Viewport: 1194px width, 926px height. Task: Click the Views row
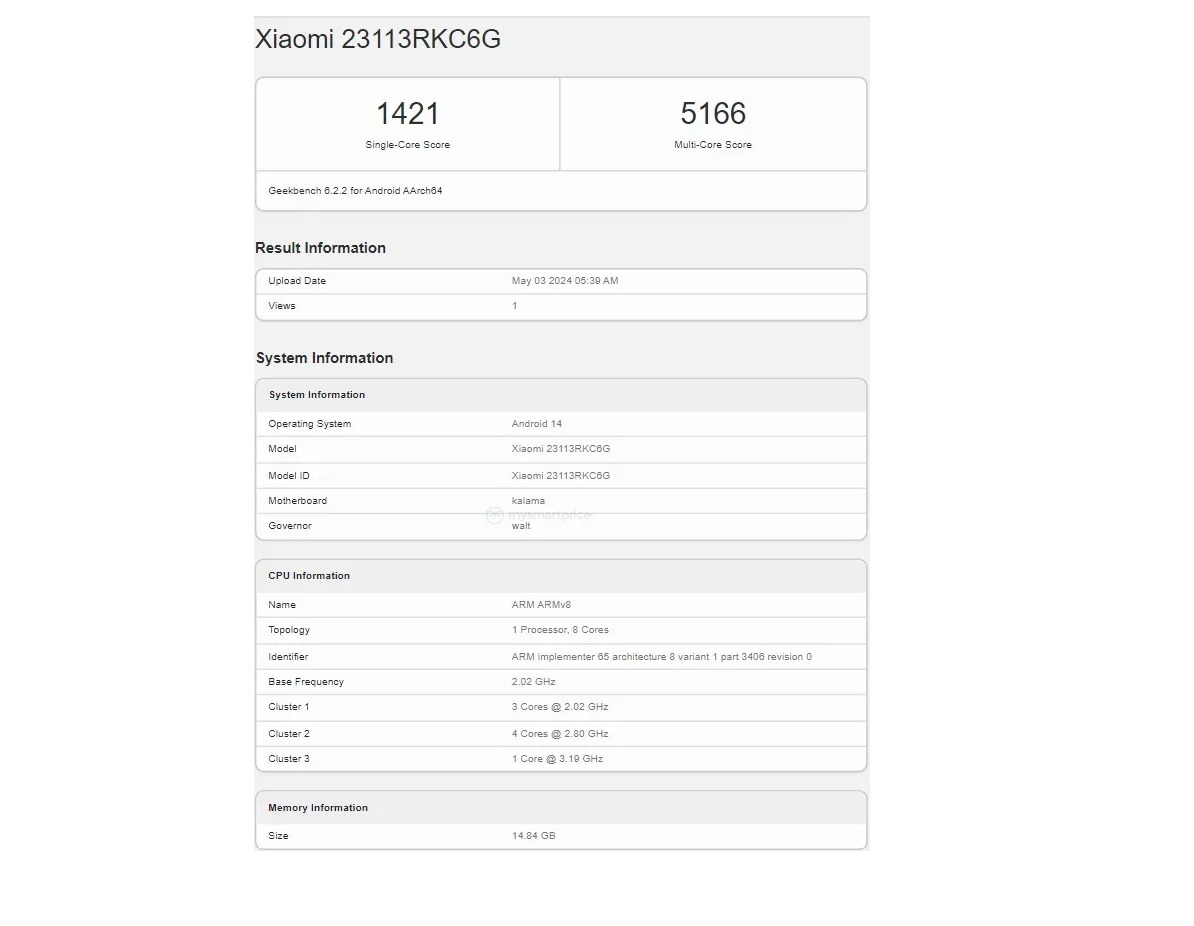(x=560, y=306)
